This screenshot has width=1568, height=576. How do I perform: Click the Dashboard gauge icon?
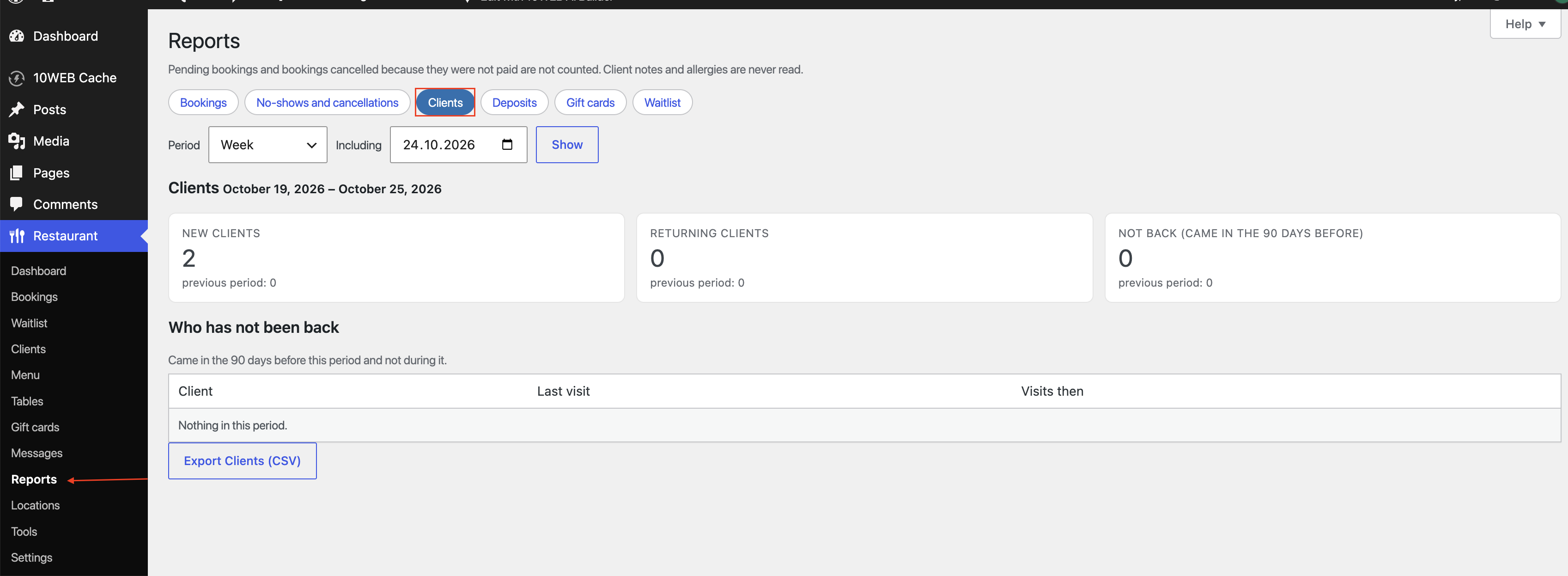[17, 37]
